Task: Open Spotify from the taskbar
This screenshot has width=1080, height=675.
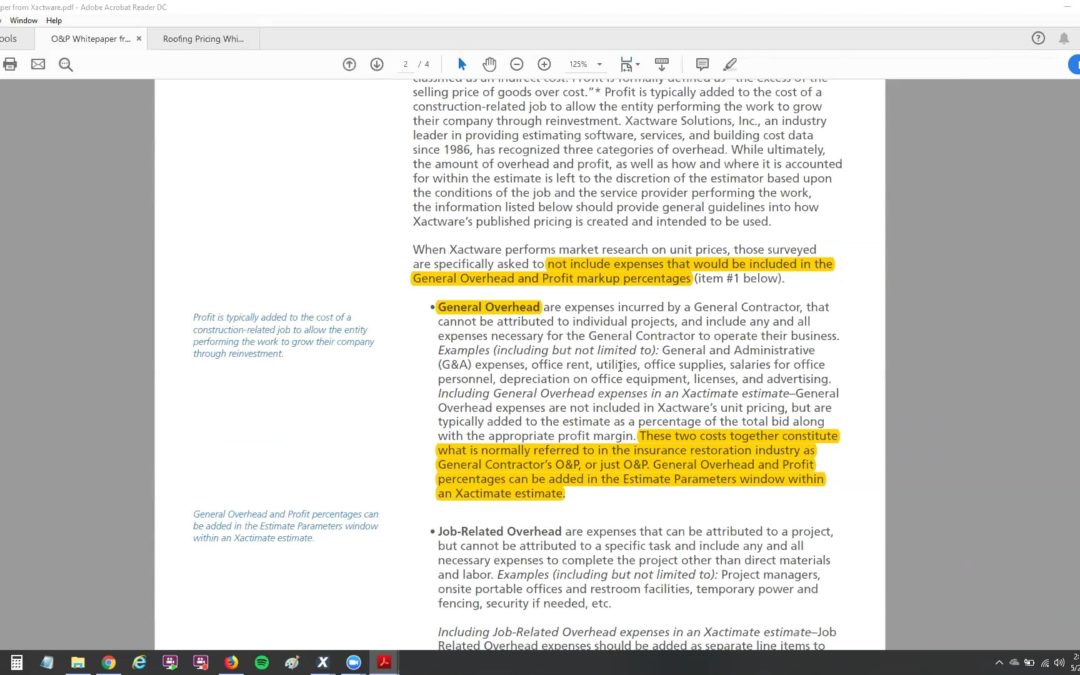Action: pyautogui.click(x=262, y=663)
